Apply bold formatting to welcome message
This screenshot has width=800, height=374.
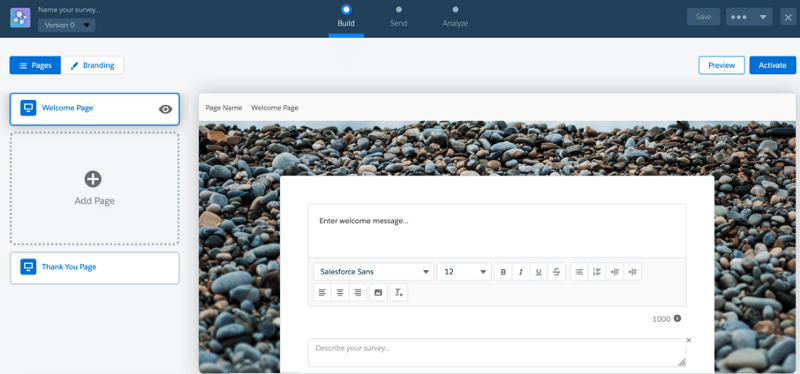503,272
